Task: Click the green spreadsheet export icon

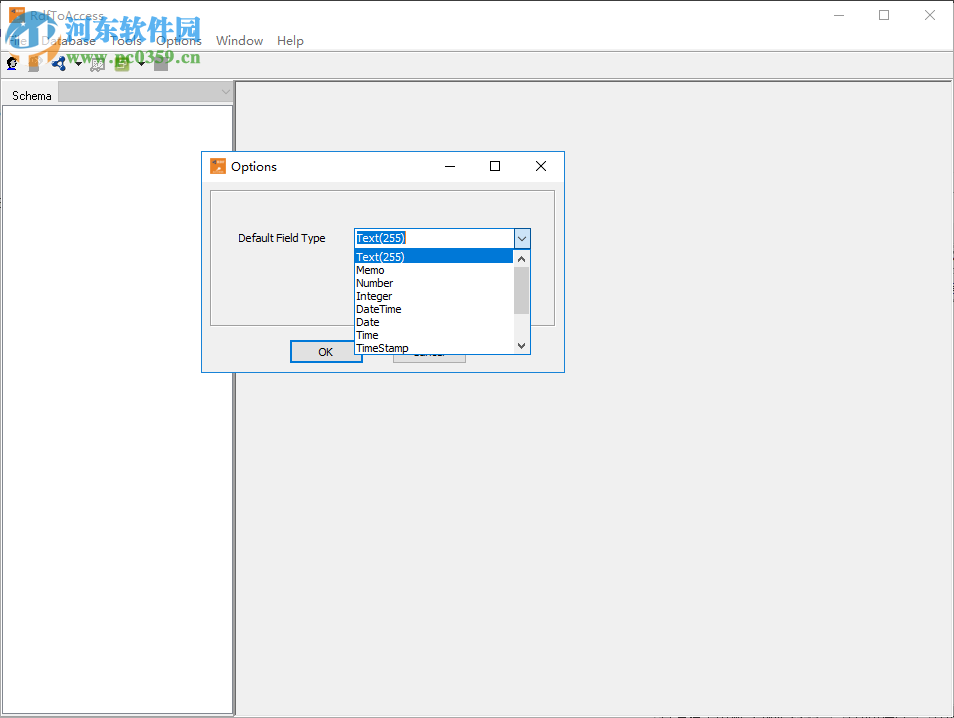Action: coord(121,63)
